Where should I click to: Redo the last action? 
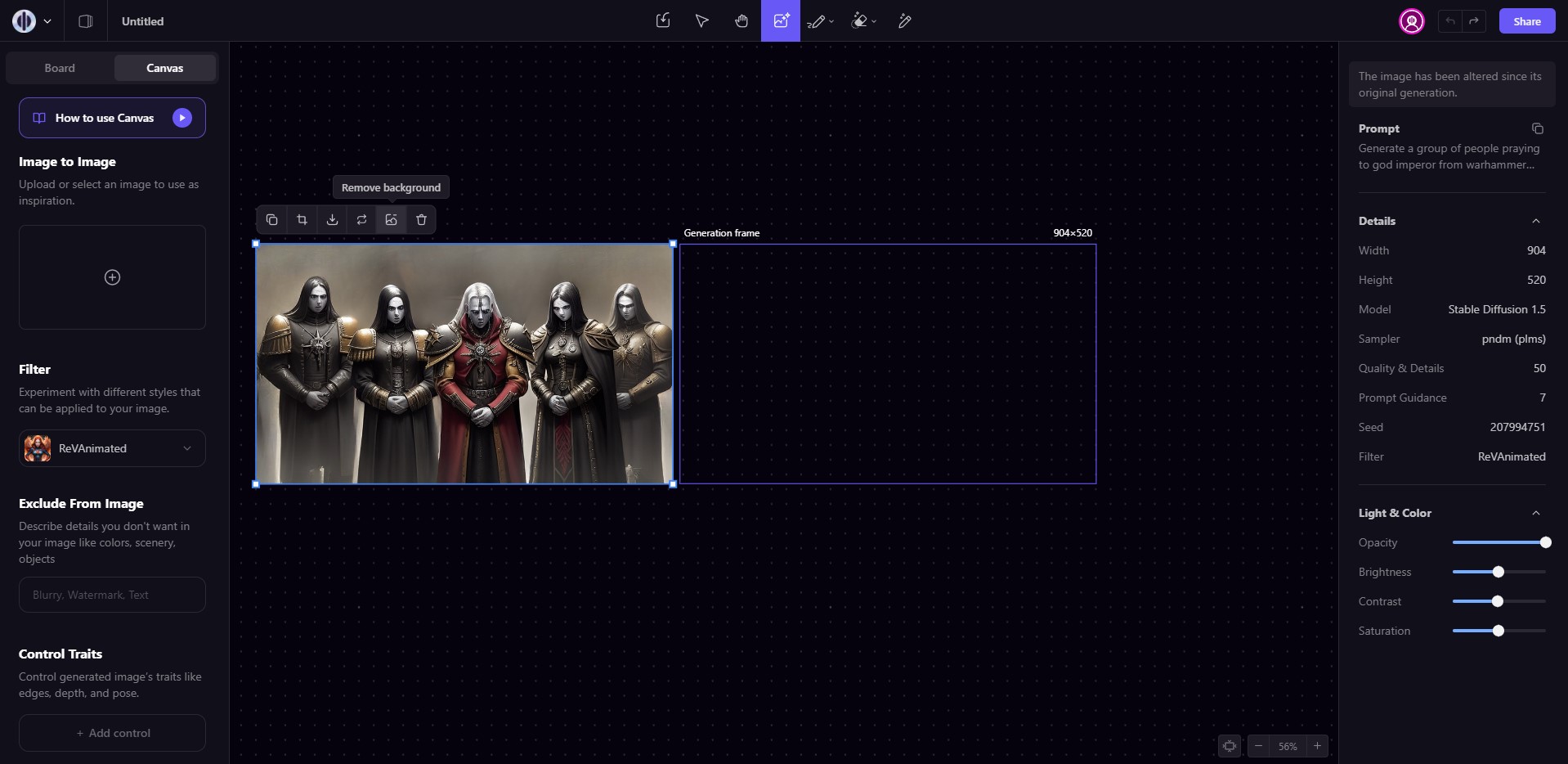pos(1473,21)
